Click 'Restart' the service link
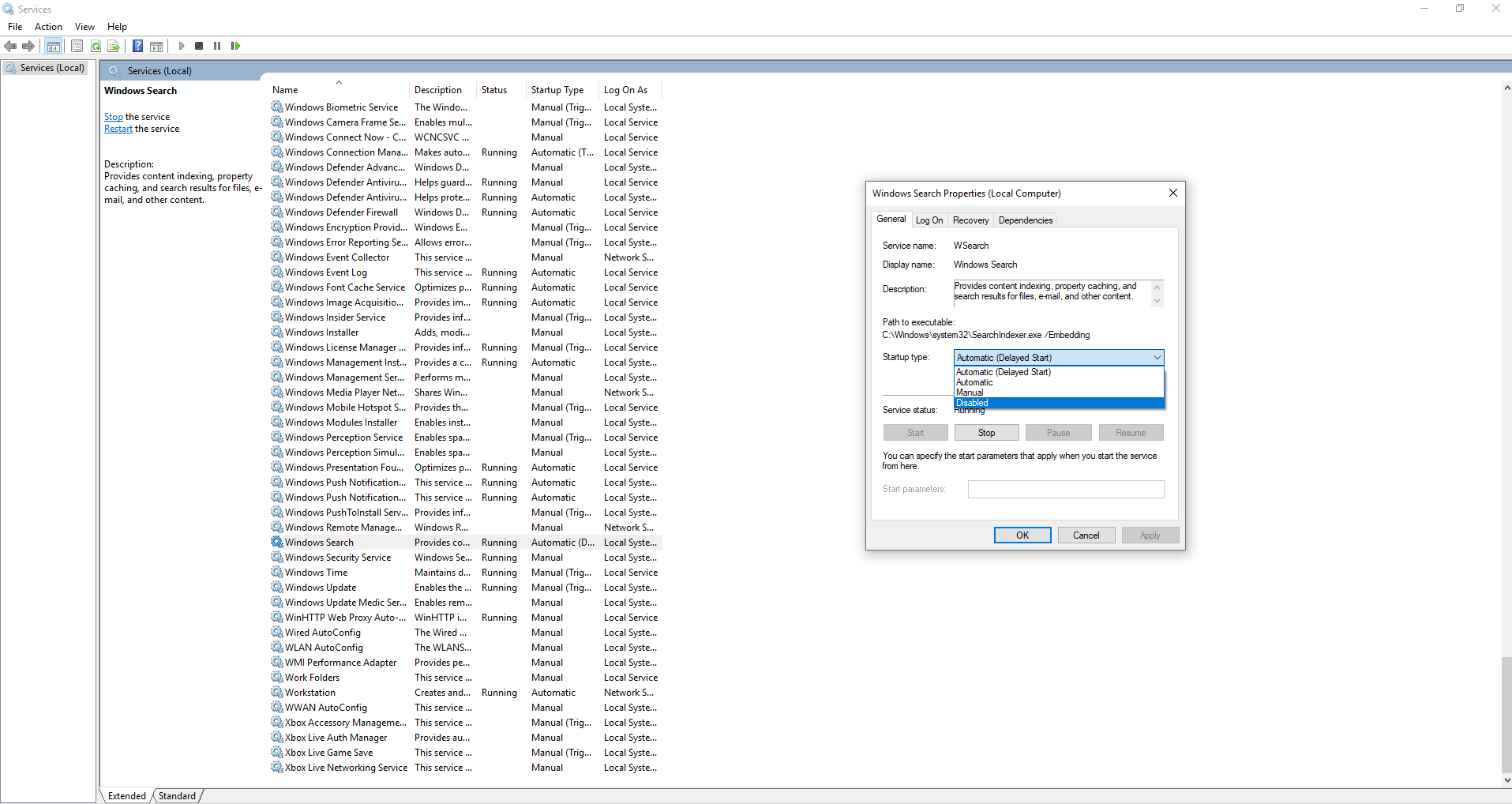Viewport: 1512px width, 804px height. point(118,129)
